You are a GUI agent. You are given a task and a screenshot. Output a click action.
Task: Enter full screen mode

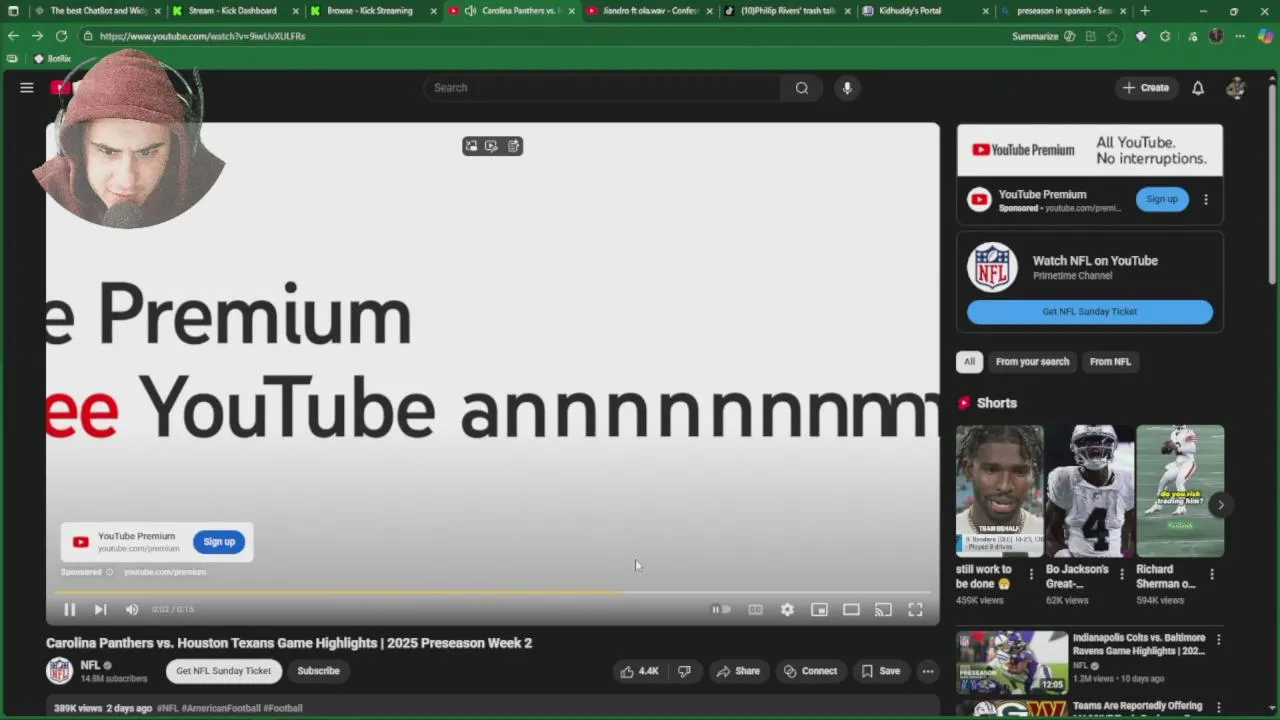(915, 609)
